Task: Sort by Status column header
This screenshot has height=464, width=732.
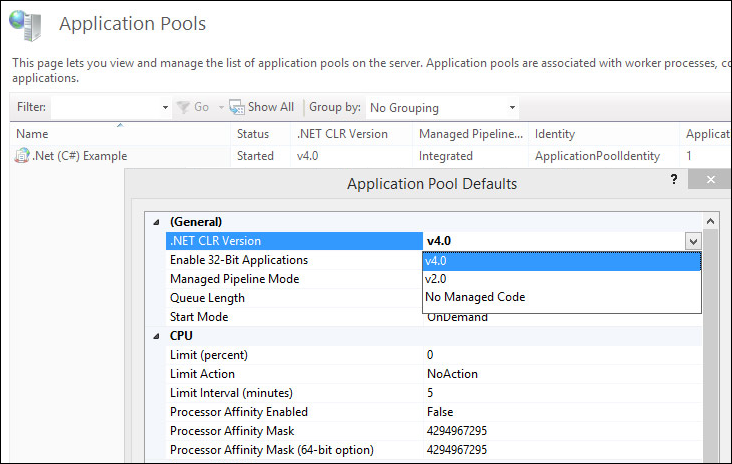Action: coord(252,134)
